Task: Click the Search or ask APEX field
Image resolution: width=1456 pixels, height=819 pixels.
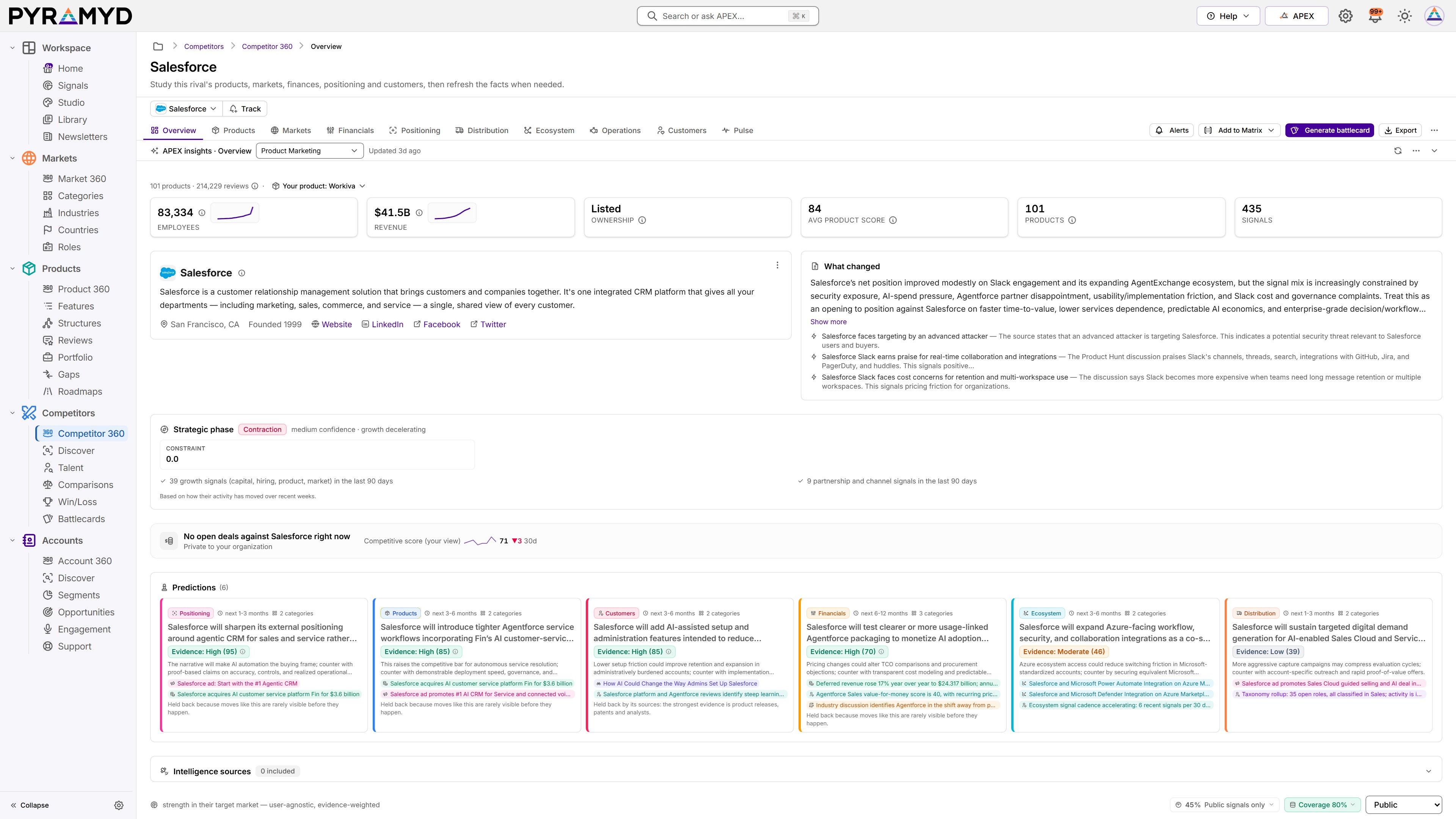Action: [728, 16]
